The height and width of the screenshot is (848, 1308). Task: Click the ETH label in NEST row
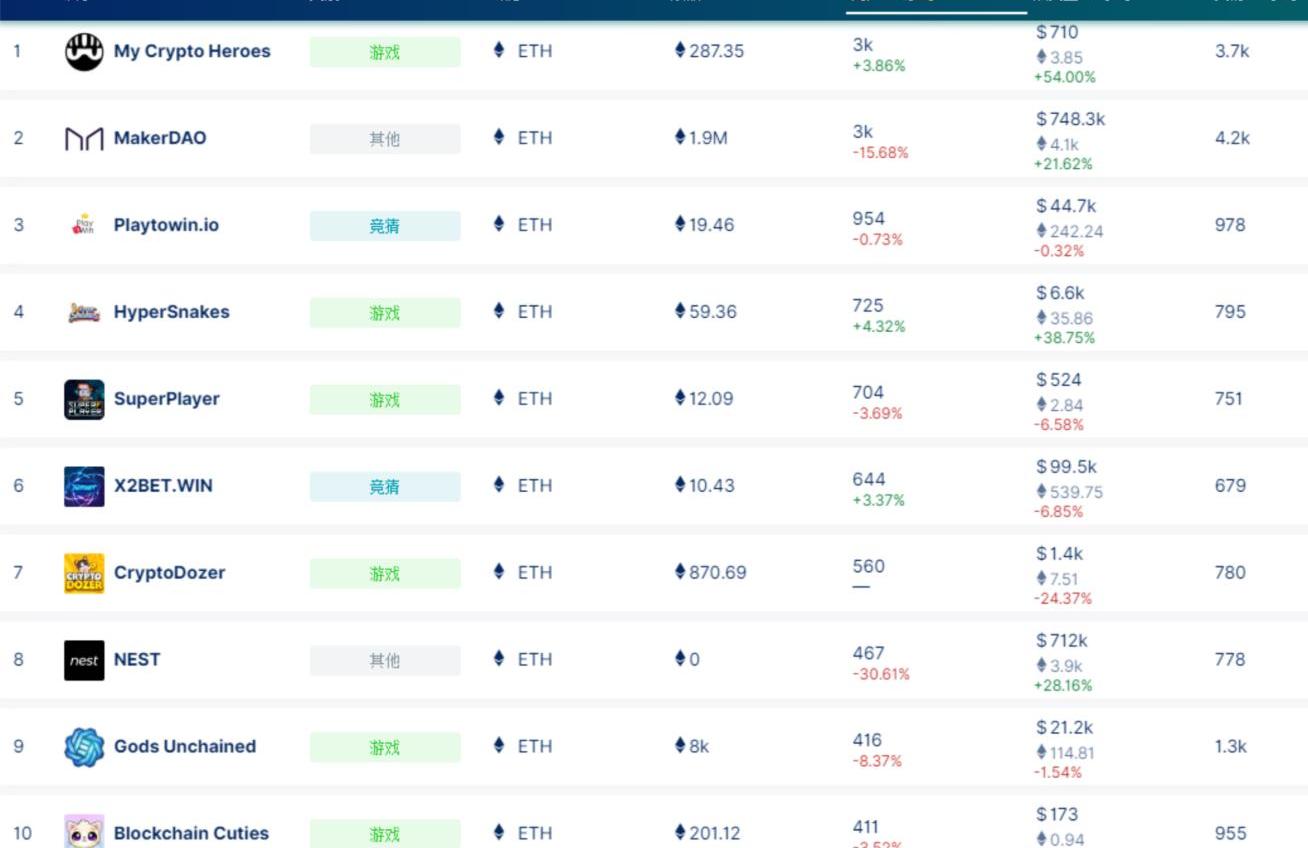pyautogui.click(x=534, y=660)
